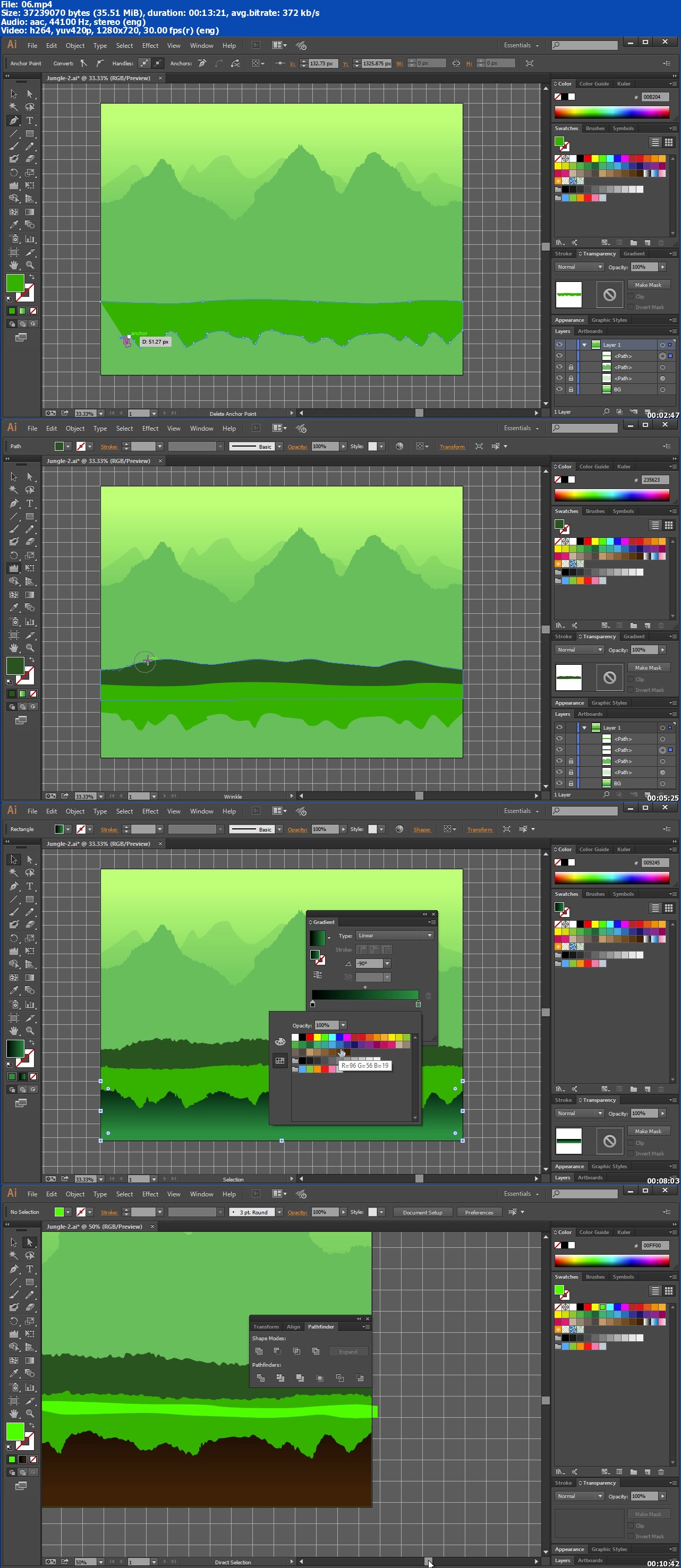This screenshot has width=681, height=1568.
Task: Click Convert to corner icon in 00:02:47 frame
Action: click(x=84, y=63)
